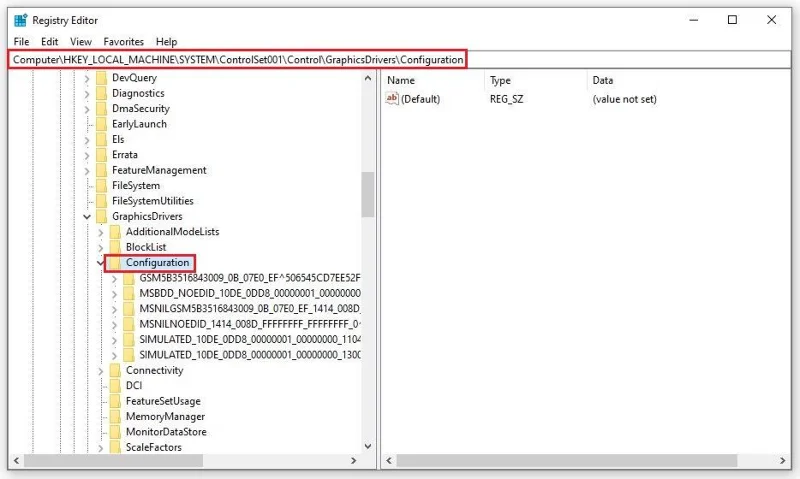Click the MonitorDataStore folder icon
This screenshot has width=800, height=479.
point(115,432)
